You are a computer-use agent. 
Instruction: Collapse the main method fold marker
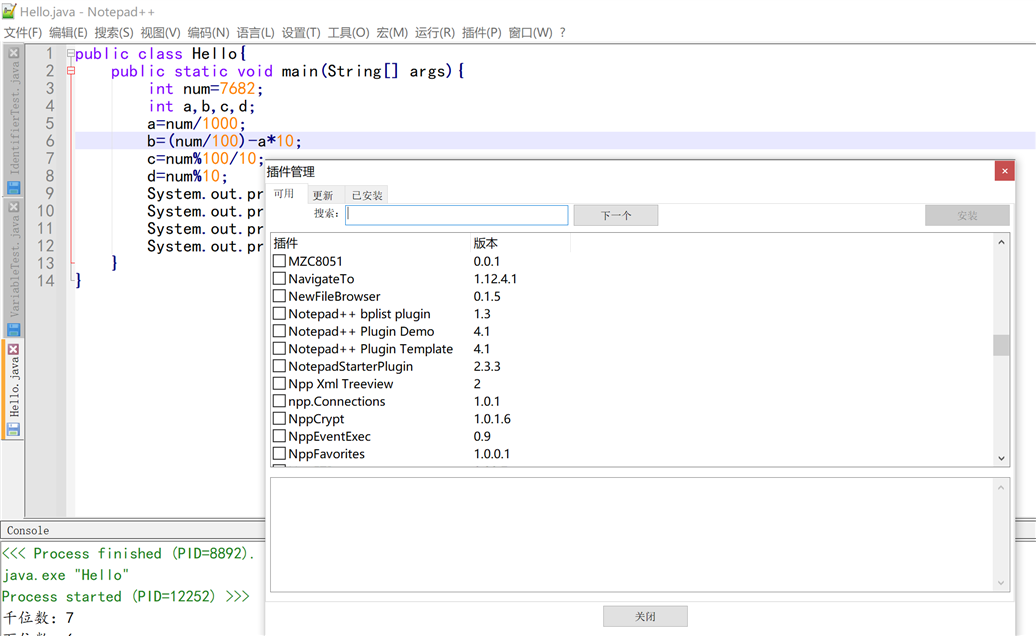pyautogui.click(x=71, y=71)
